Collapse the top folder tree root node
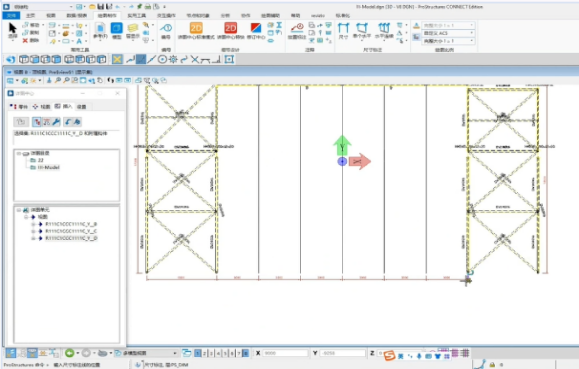 pos(18,153)
